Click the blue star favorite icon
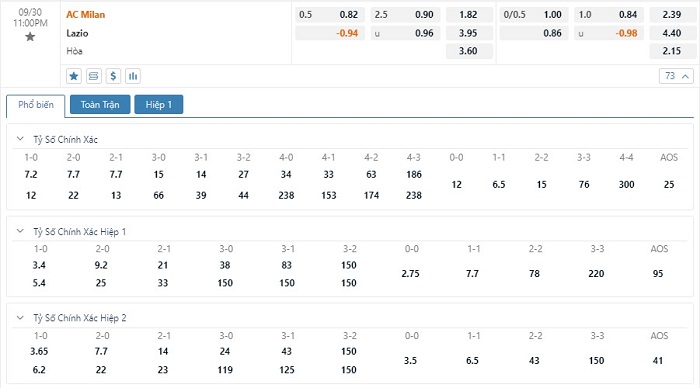The width and height of the screenshot is (700, 388). 74,76
